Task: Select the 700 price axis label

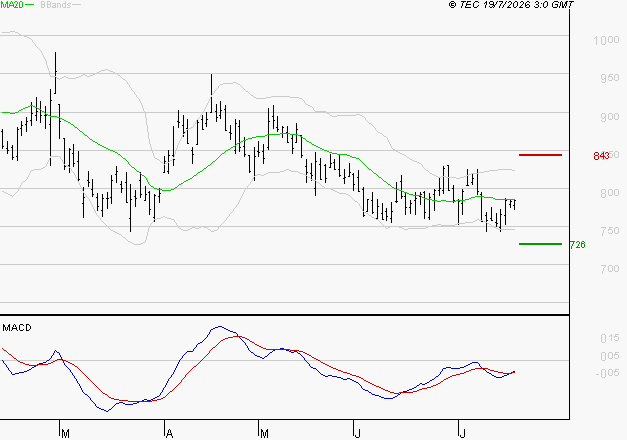Action: pos(609,269)
